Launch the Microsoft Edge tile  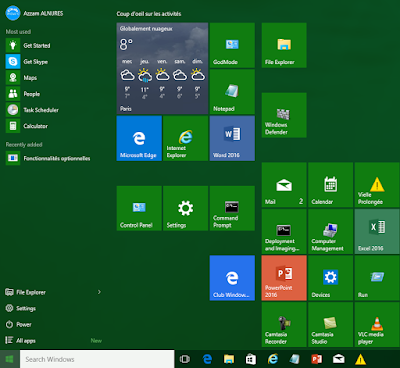(139, 138)
